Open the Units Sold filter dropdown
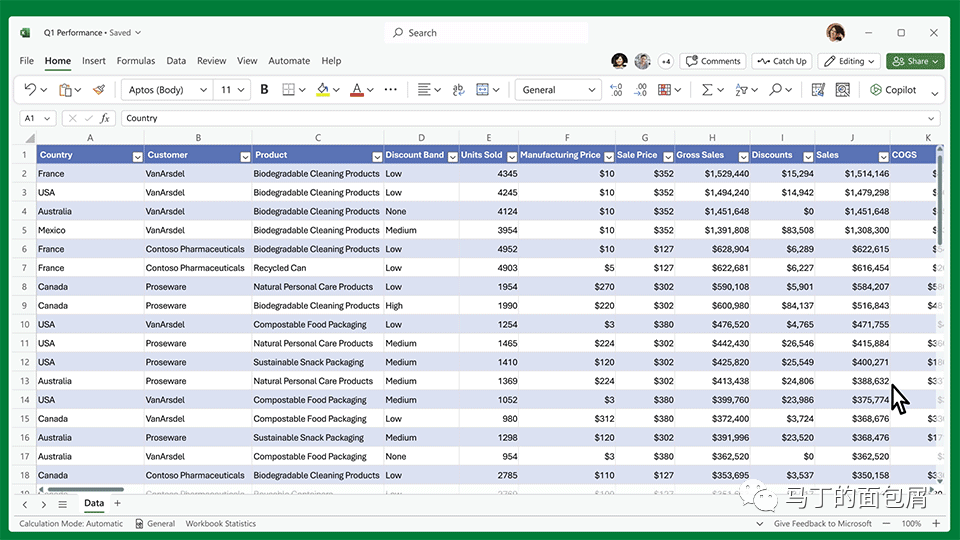 pyautogui.click(x=512, y=157)
